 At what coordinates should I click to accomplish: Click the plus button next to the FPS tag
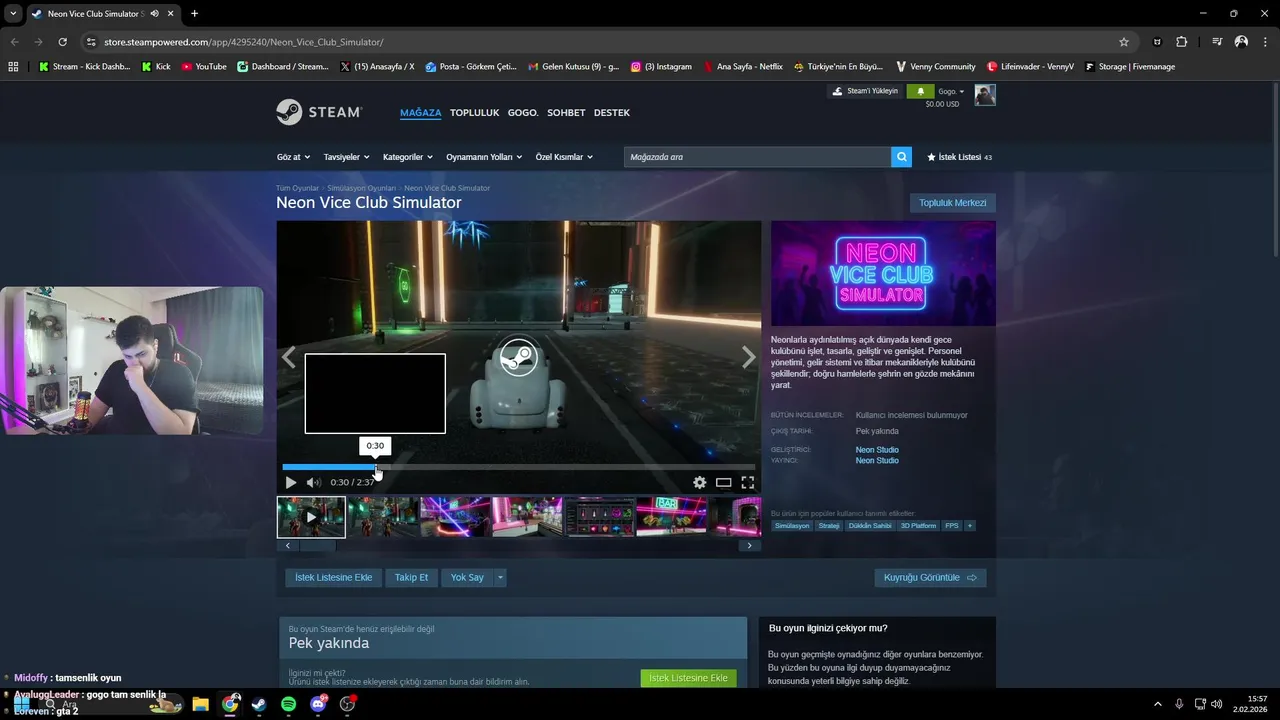[x=969, y=525]
